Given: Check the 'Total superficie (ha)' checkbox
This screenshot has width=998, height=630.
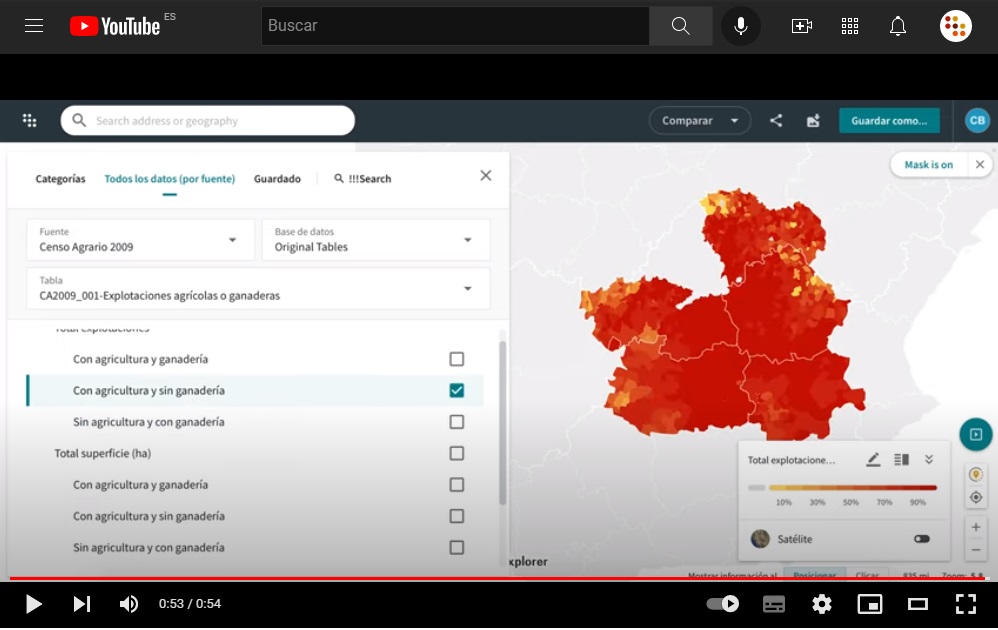Looking at the screenshot, I should pos(457,454).
